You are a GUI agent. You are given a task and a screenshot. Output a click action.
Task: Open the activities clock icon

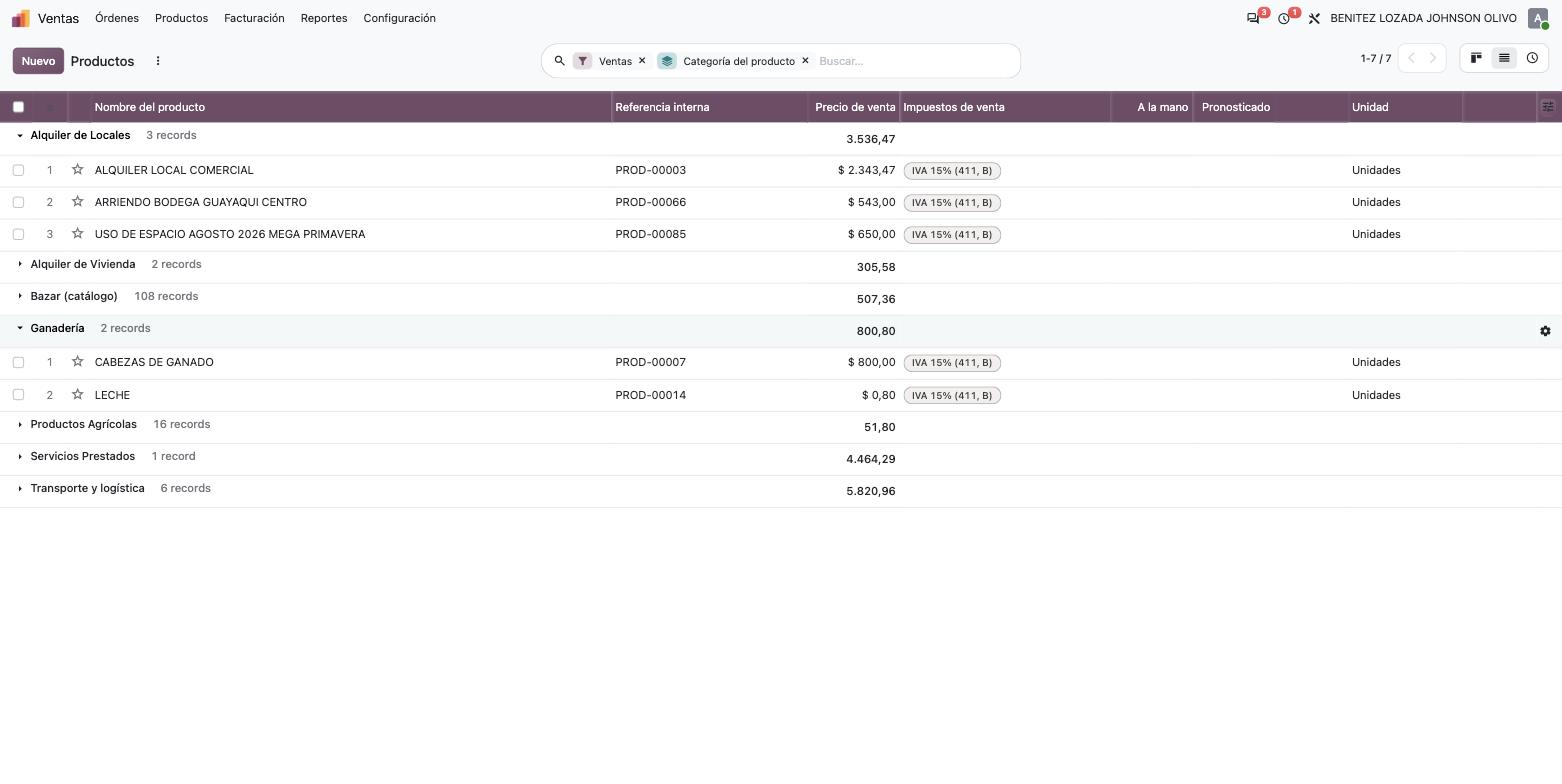point(1284,18)
